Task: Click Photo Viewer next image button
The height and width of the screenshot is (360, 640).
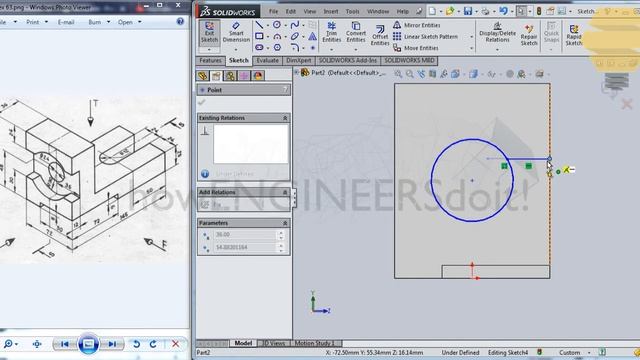Action: pos(112,344)
